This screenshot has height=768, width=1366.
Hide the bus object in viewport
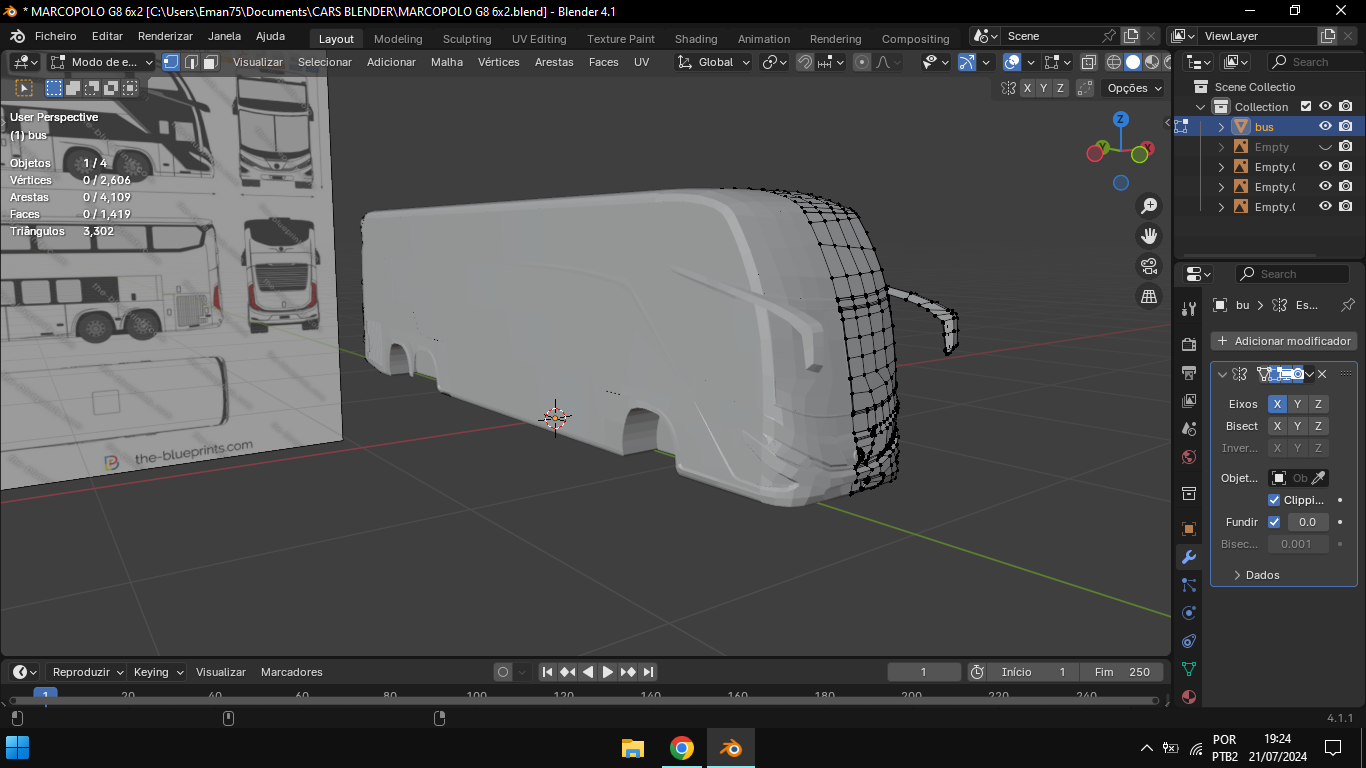point(1325,127)
